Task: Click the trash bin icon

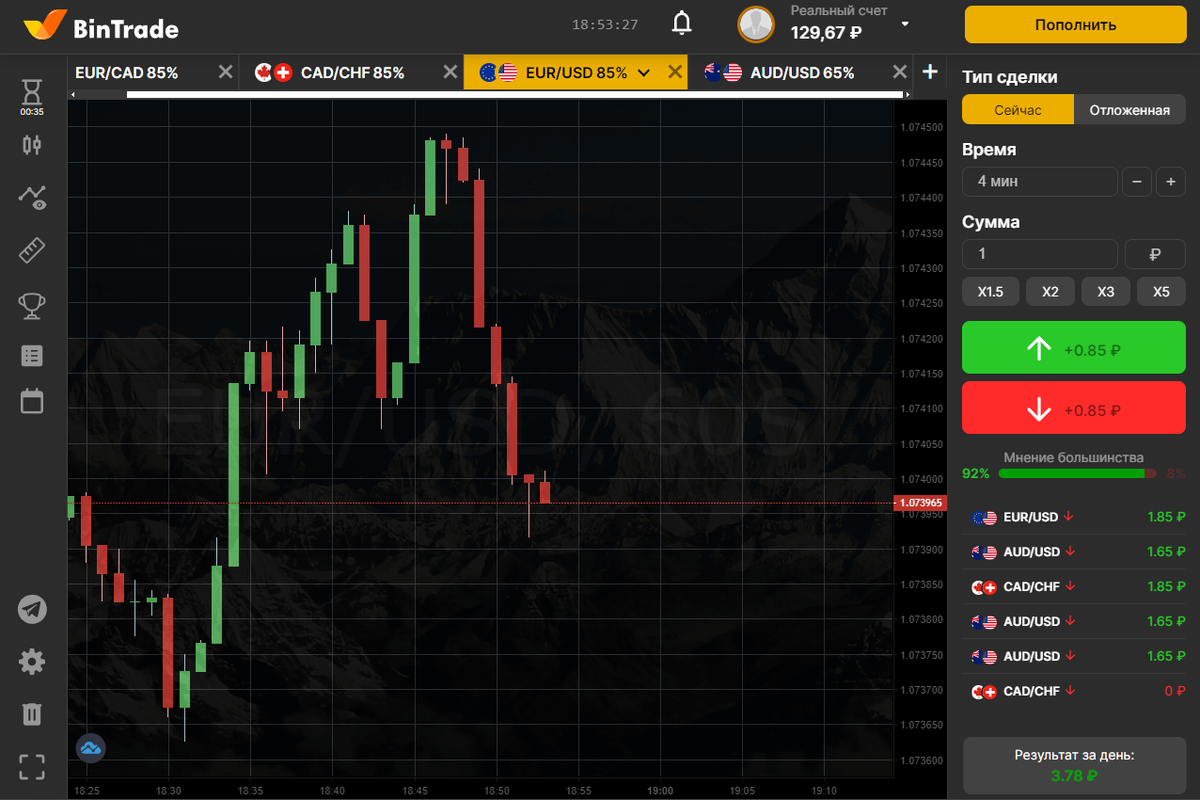Action: pos(32,714)
